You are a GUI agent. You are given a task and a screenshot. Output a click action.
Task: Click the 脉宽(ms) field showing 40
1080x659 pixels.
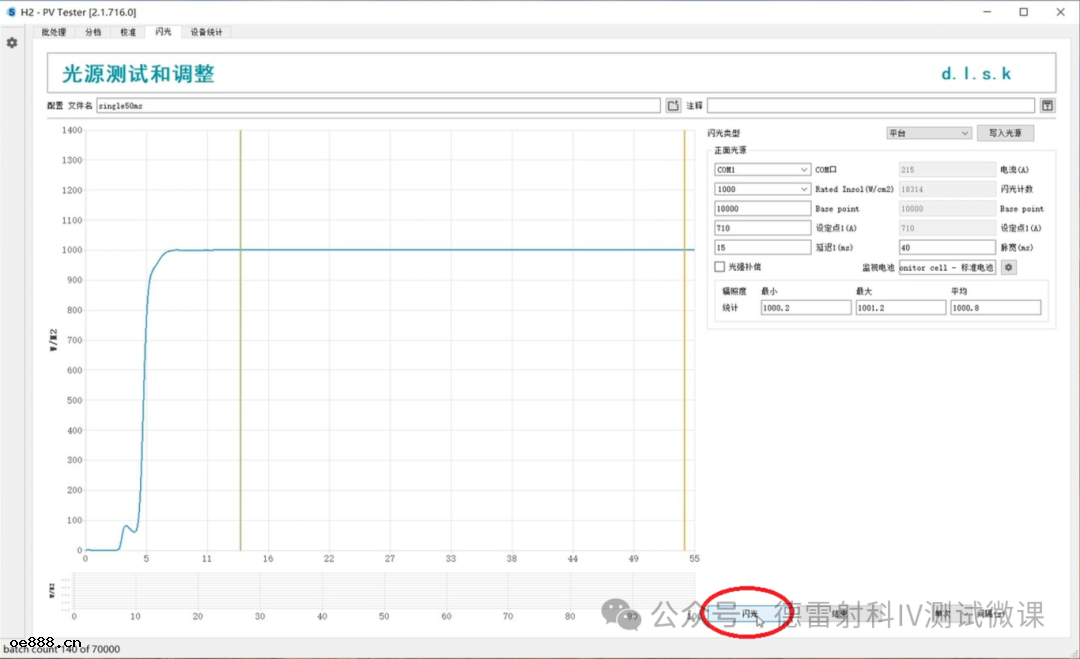click(x=947, y=247)
